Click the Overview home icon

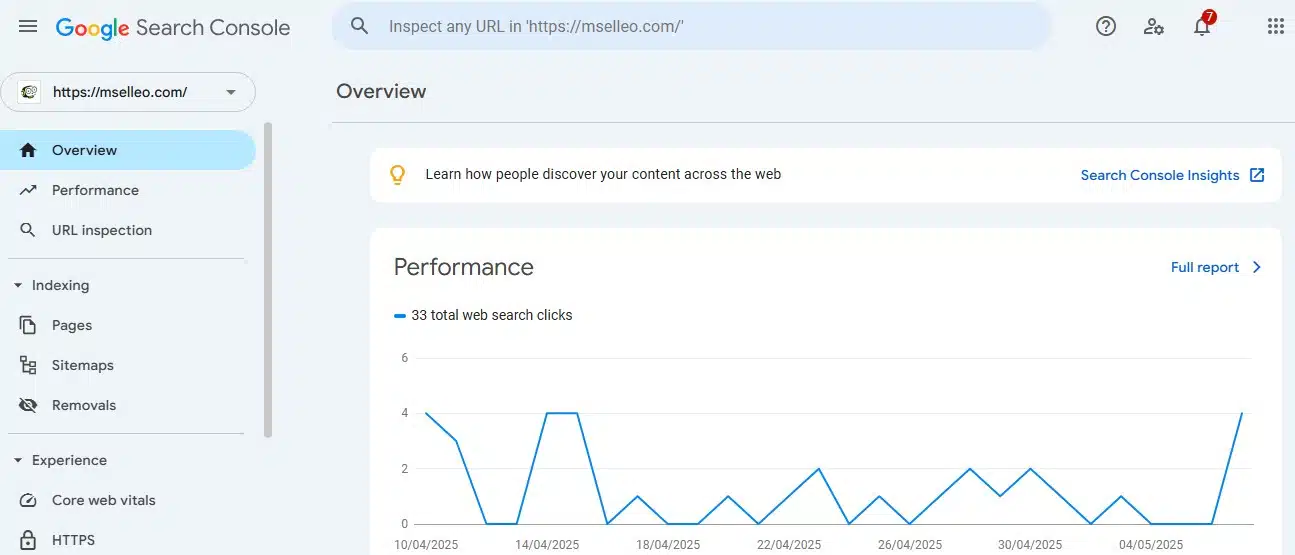(x=28, y=150)
